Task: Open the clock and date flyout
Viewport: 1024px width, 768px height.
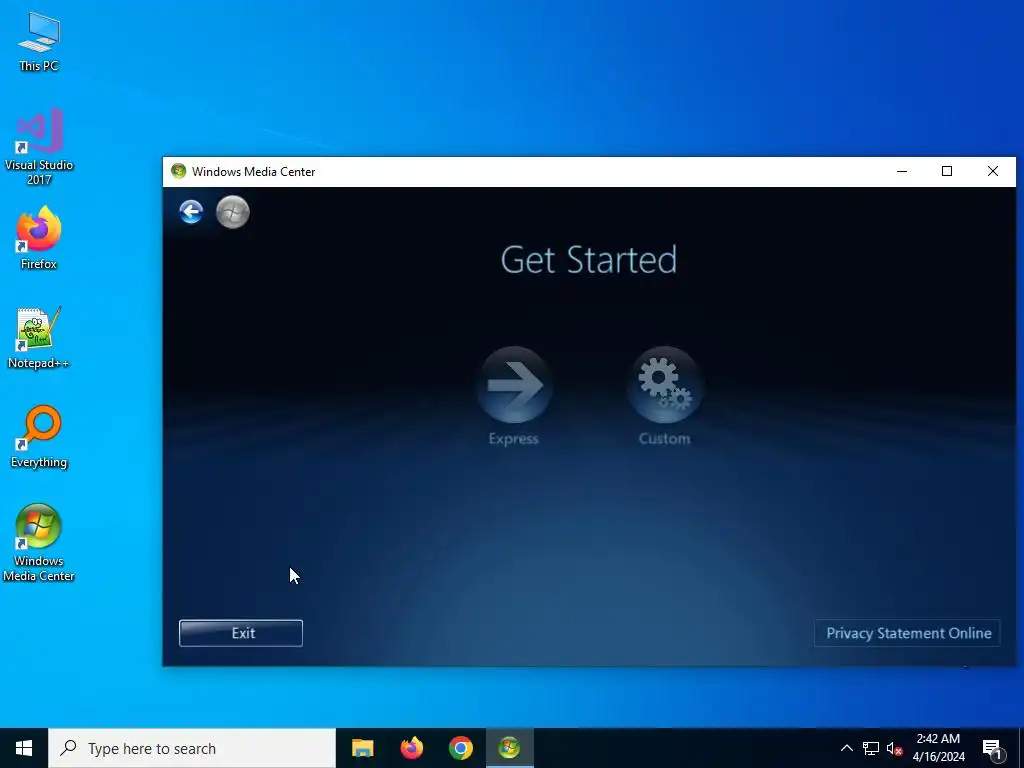Action: (x=938, y=748)
